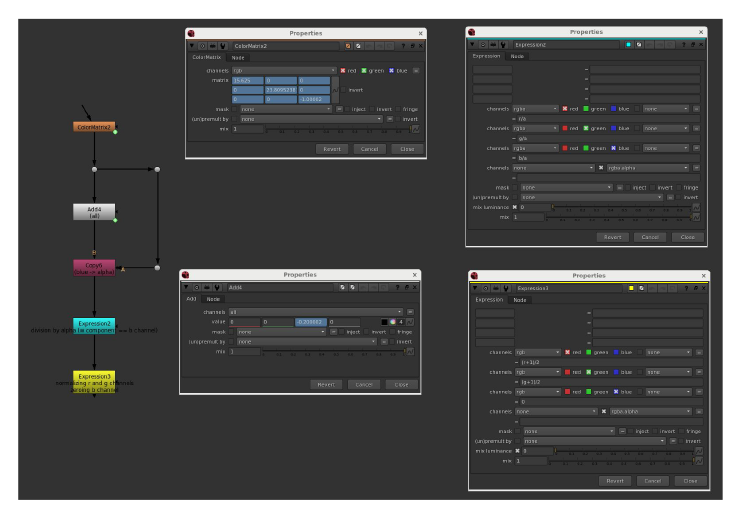Viewport: 739px width, 515px height.
Task: Click the Revert button in Expression2 properties
Action: 610,237
